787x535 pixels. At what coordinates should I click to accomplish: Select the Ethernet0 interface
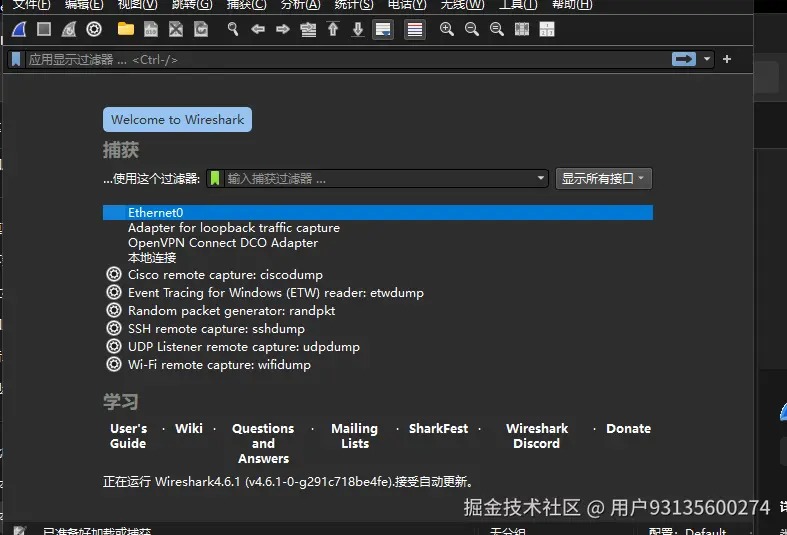click(x=378, y=212)
